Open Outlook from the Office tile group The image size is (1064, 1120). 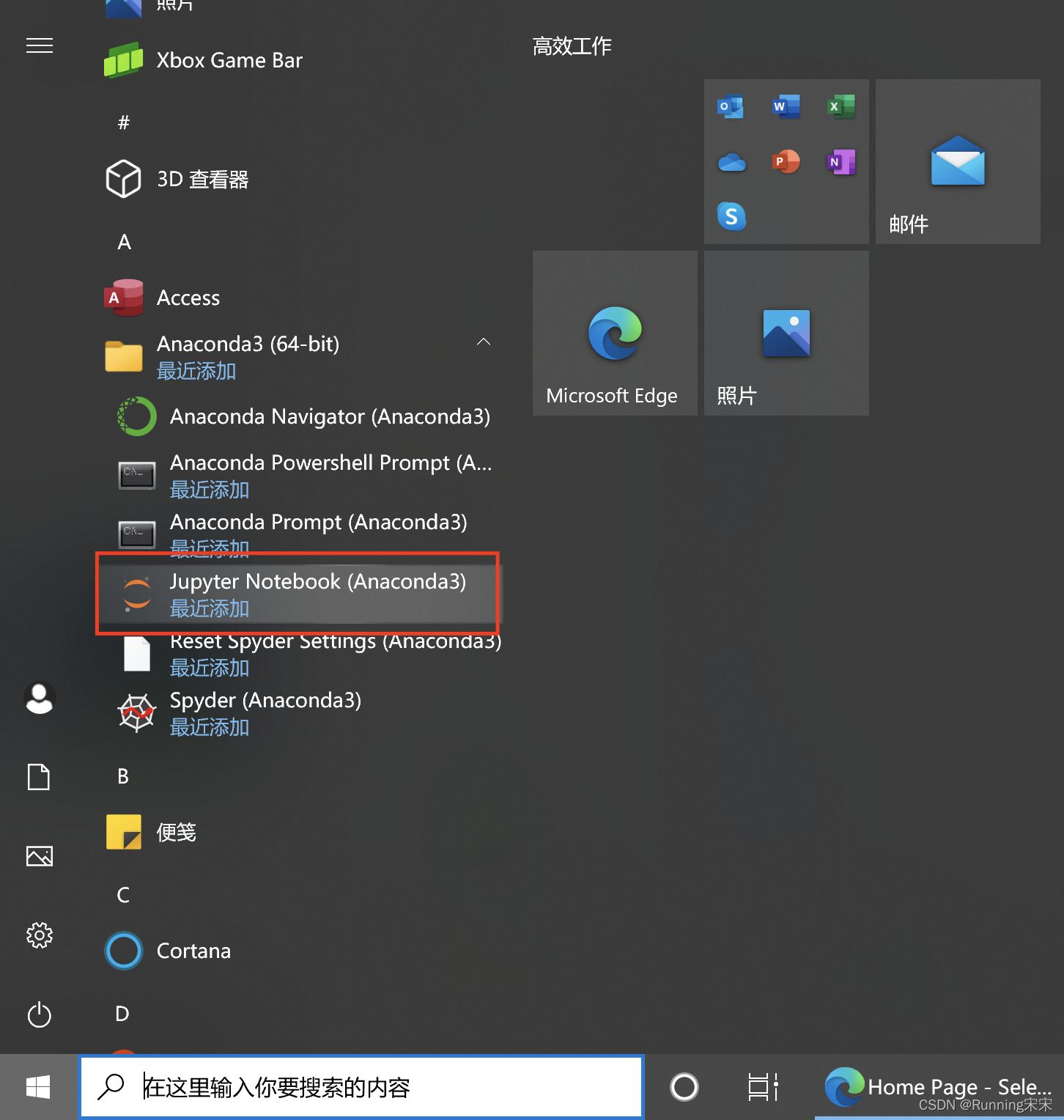point(731,107)
